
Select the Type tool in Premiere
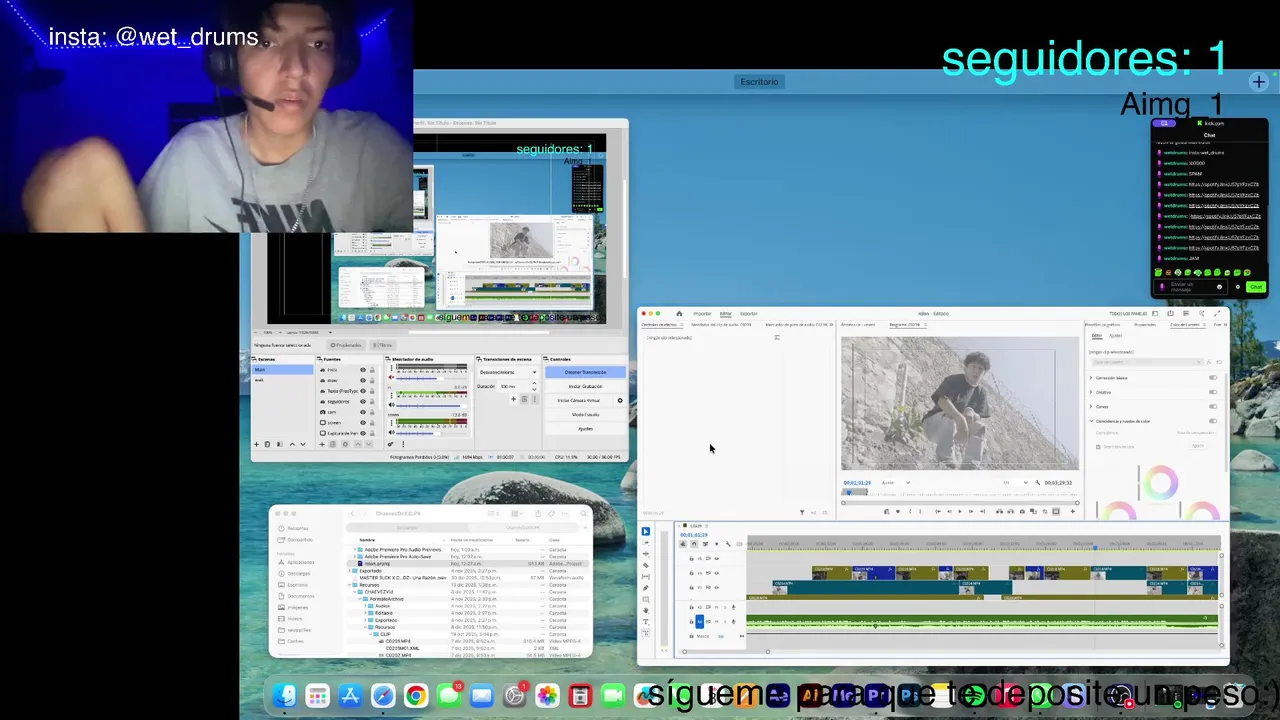tap(646, 622)
